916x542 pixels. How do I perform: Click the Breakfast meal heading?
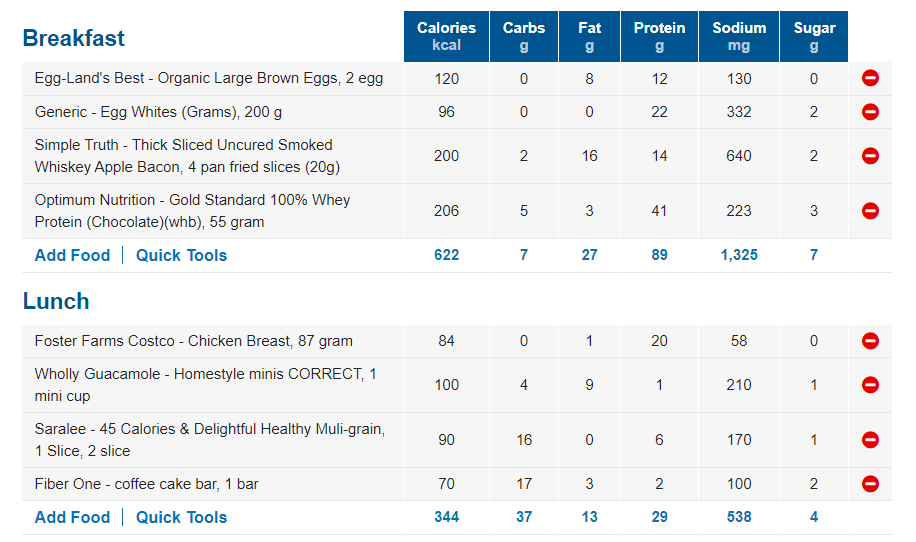pos(74,38)
